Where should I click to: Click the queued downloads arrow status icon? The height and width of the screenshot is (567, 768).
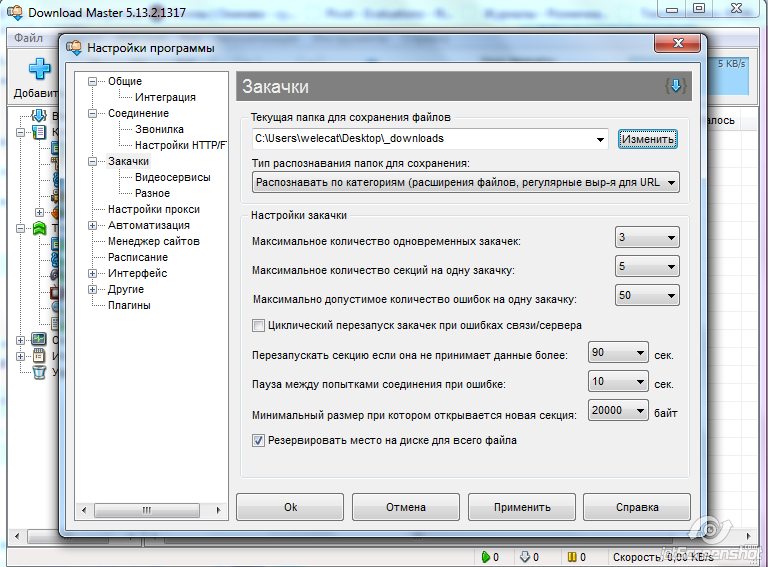pos(525,557)
